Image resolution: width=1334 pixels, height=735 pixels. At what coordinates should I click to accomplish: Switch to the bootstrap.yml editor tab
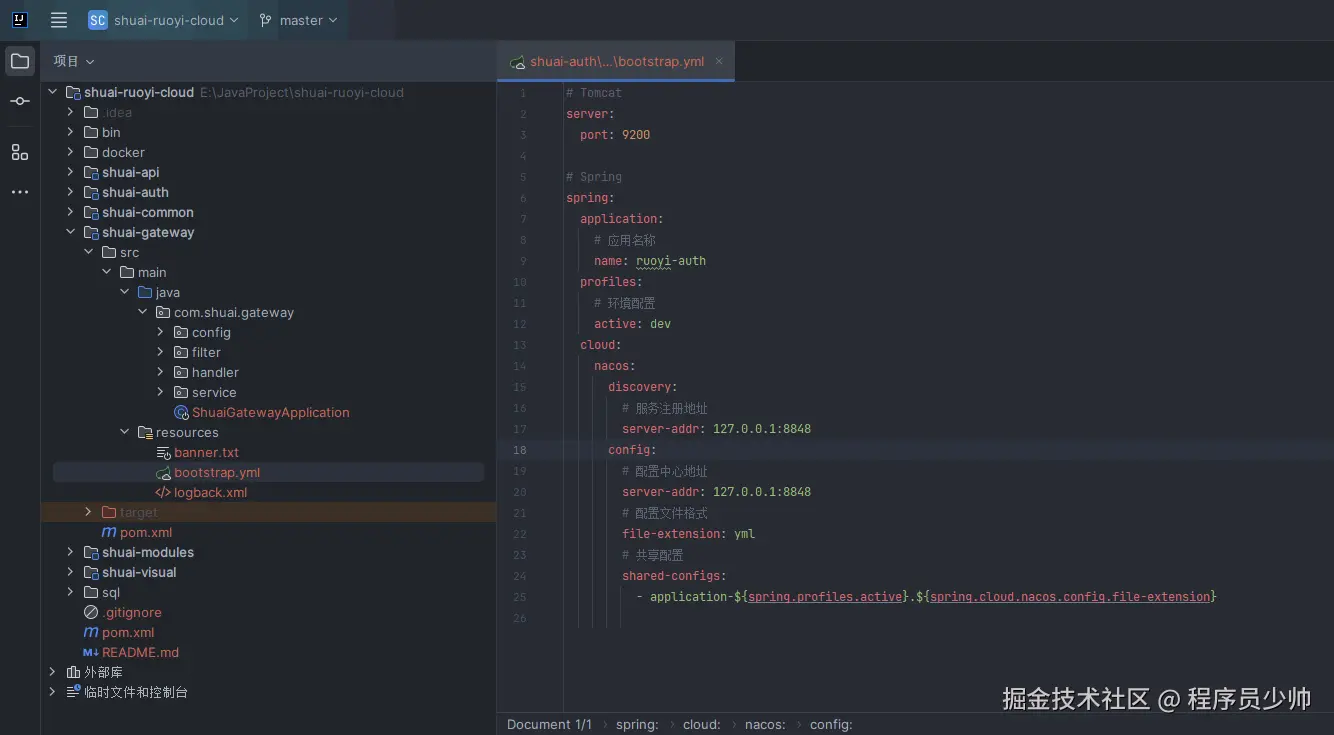pos(617,62)
